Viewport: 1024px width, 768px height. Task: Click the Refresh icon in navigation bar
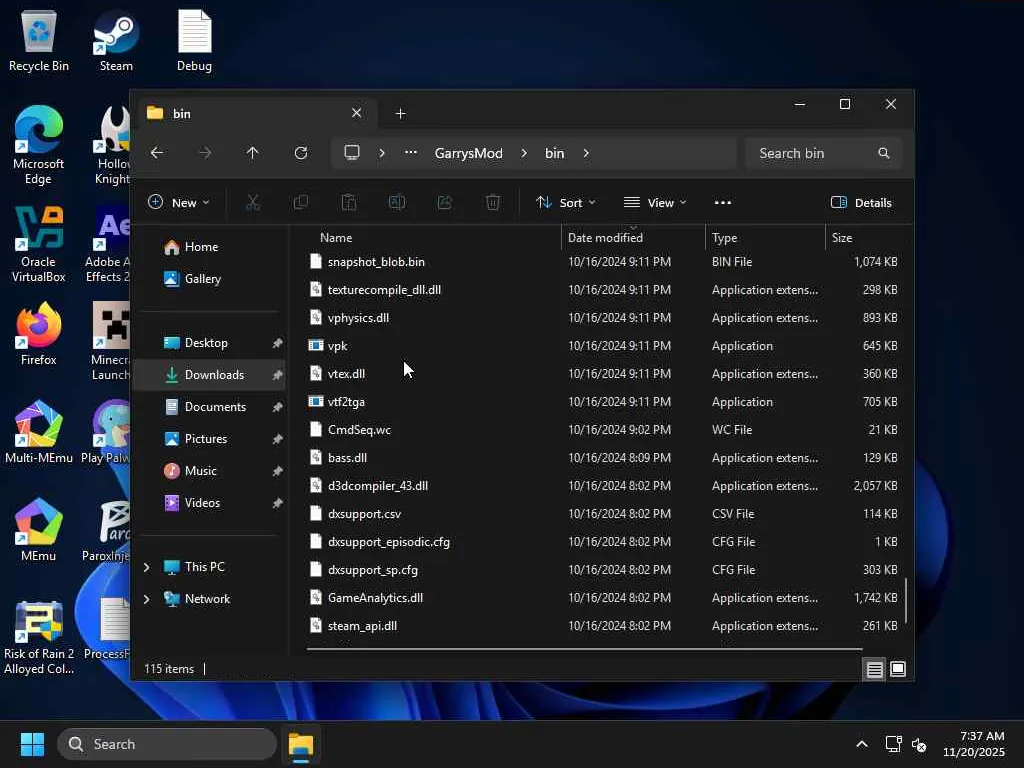300,153
